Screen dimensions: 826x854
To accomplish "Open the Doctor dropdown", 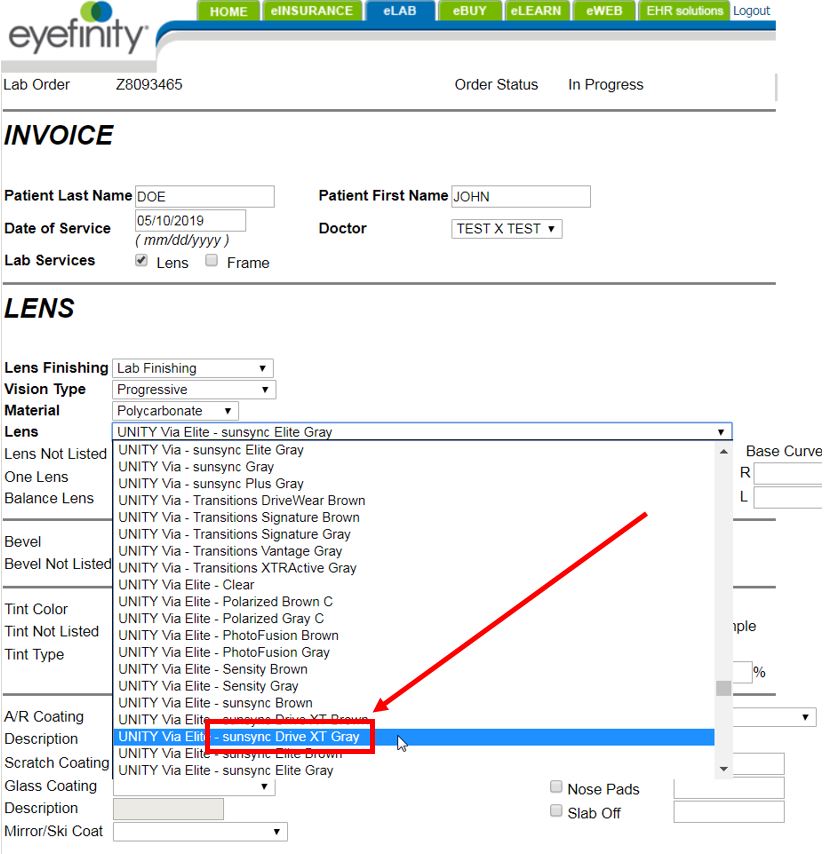I will pos(506,229).
